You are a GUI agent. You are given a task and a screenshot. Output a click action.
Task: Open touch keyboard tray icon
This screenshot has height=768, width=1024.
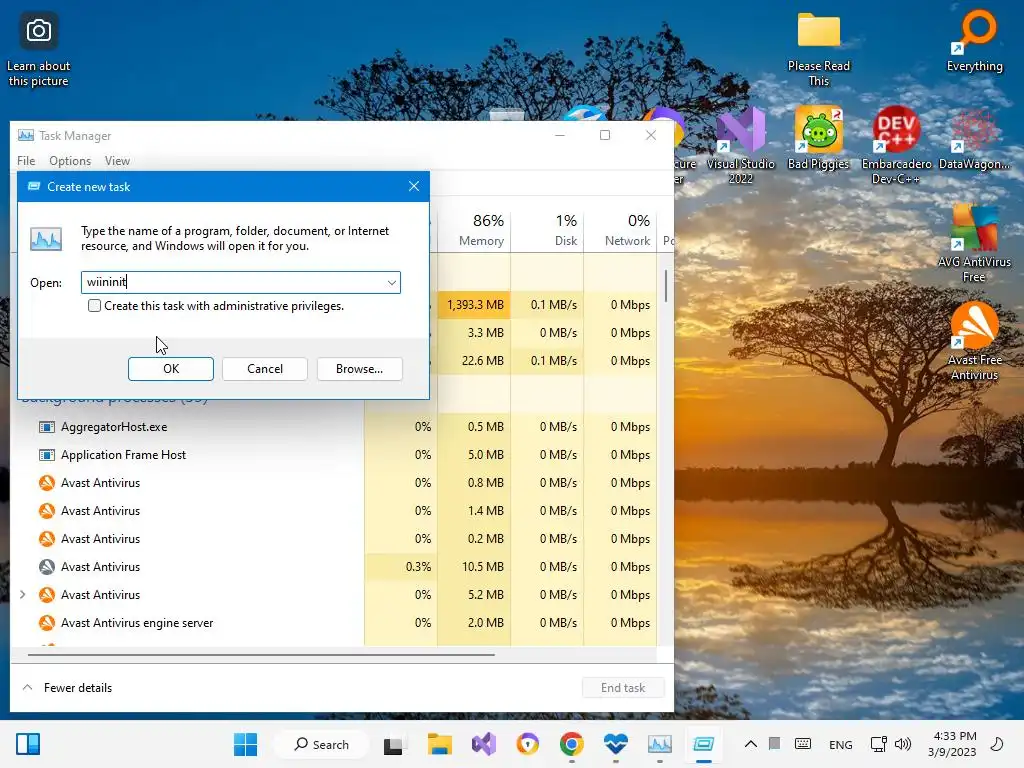(x=803, y=744)
